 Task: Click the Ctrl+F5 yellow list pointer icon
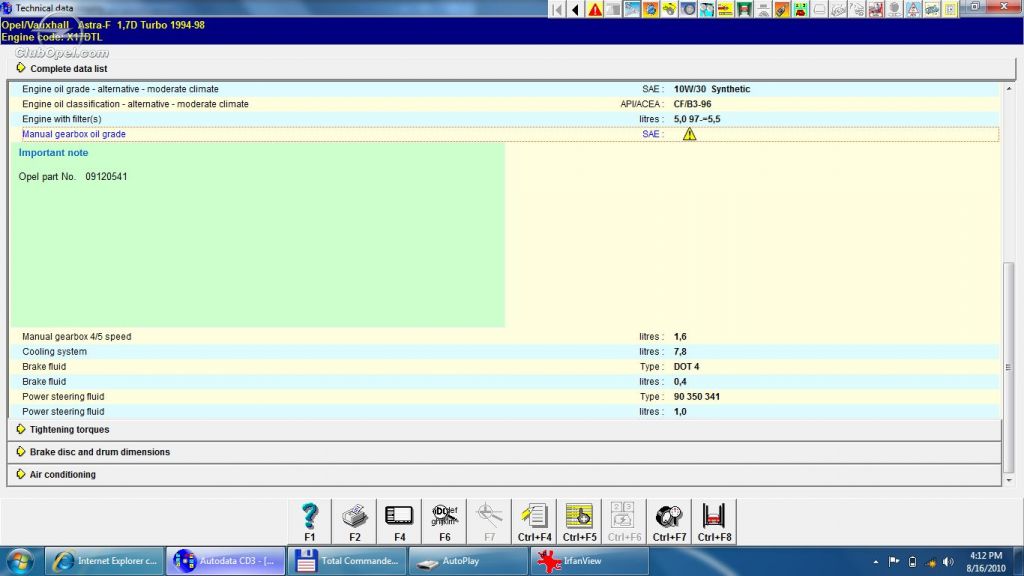coord(580,522)
